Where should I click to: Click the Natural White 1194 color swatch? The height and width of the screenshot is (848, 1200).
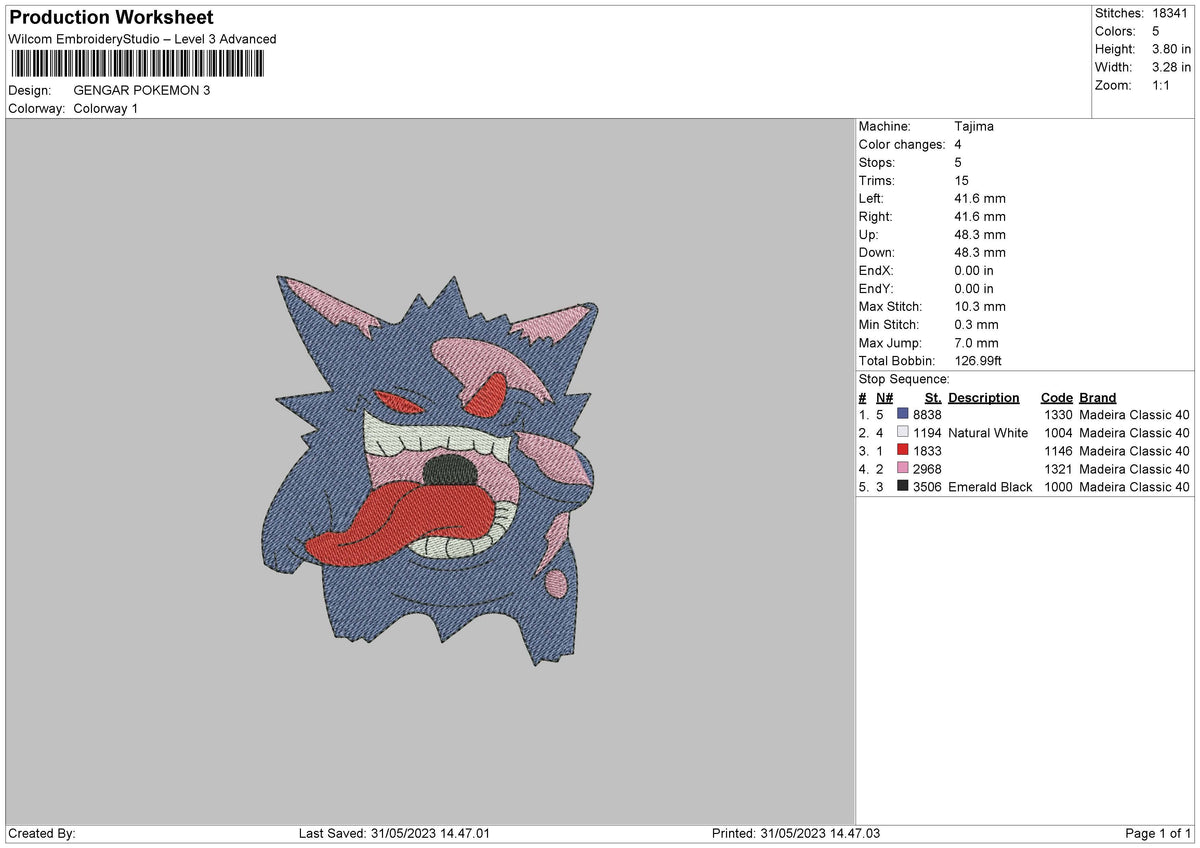pos(903,432)
